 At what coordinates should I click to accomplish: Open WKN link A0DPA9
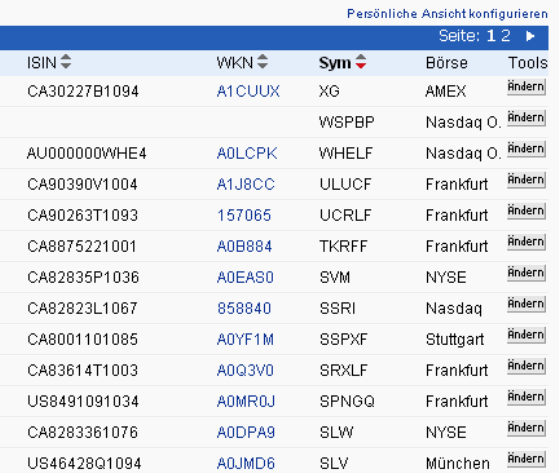point(246,432)
